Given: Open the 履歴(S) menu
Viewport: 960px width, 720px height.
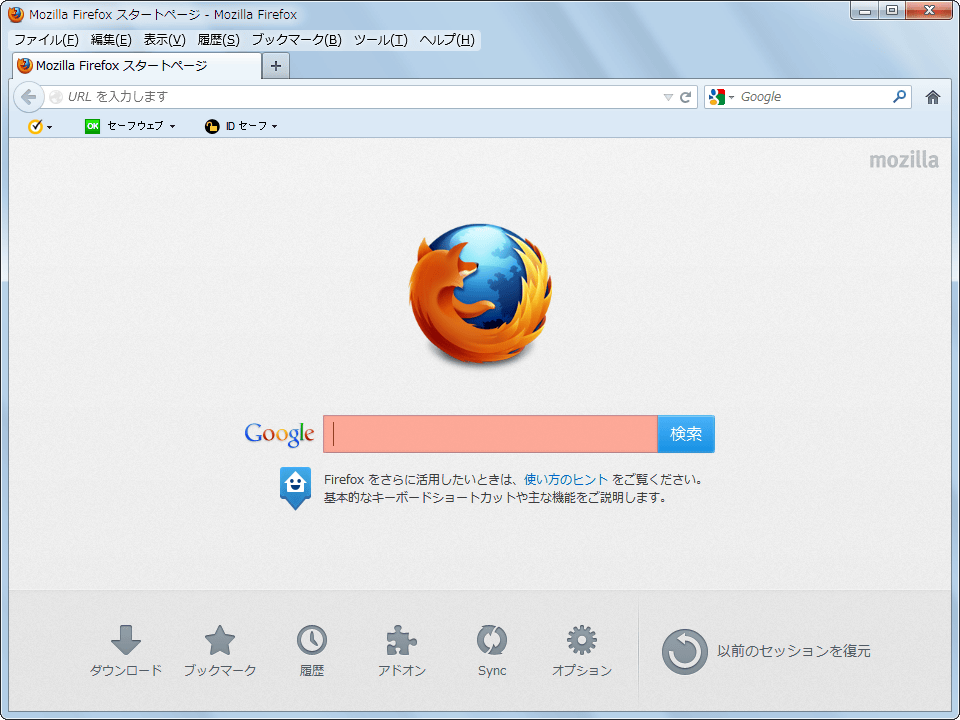Looking at the screenshot, I should [x=219, y=40].
